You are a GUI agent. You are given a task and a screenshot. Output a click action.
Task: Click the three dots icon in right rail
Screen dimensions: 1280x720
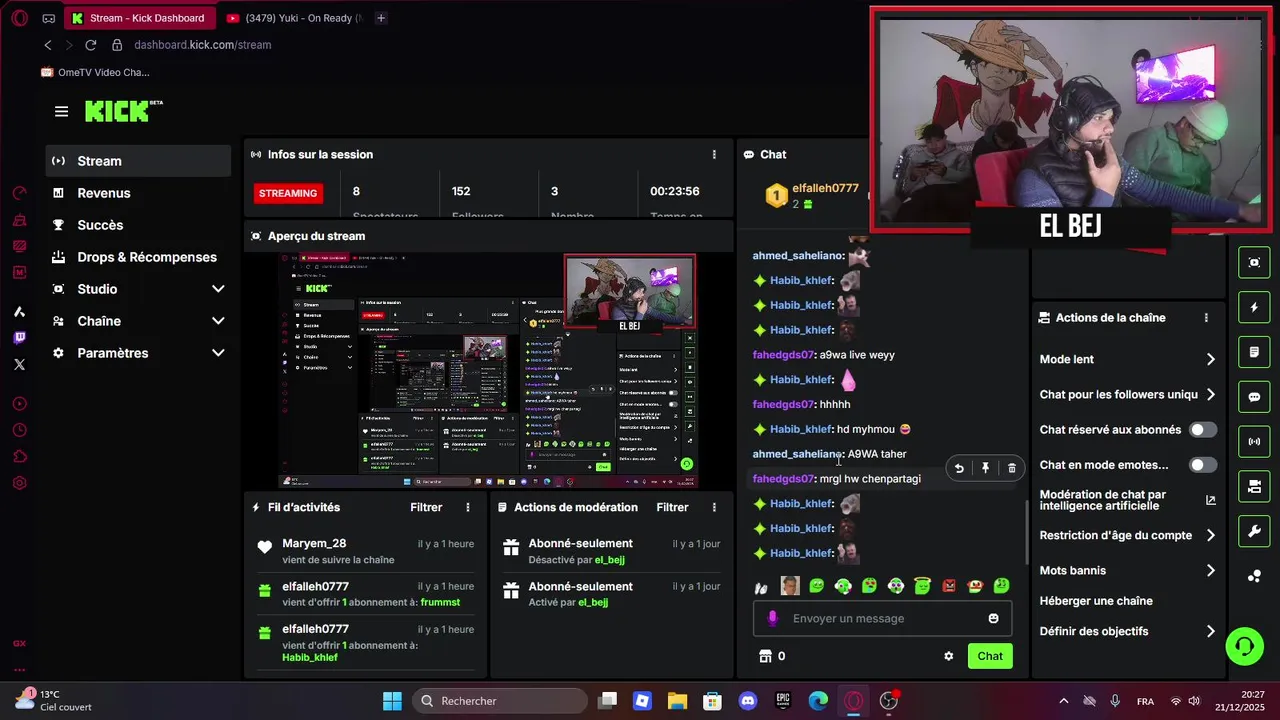pyautogui.click(x=1254, y=576)
